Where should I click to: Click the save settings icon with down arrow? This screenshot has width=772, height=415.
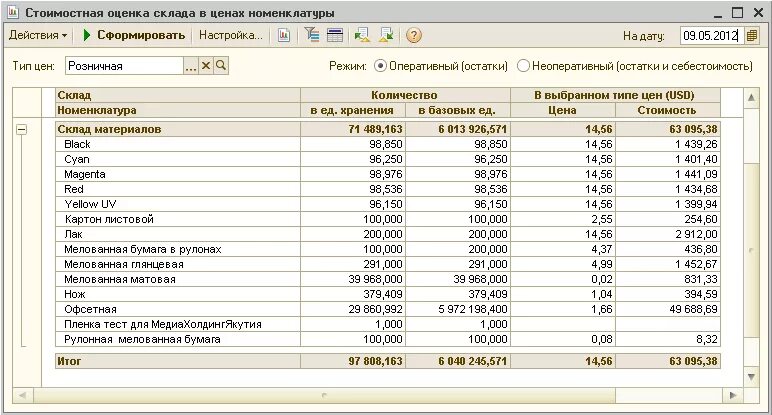click(386, 35)
